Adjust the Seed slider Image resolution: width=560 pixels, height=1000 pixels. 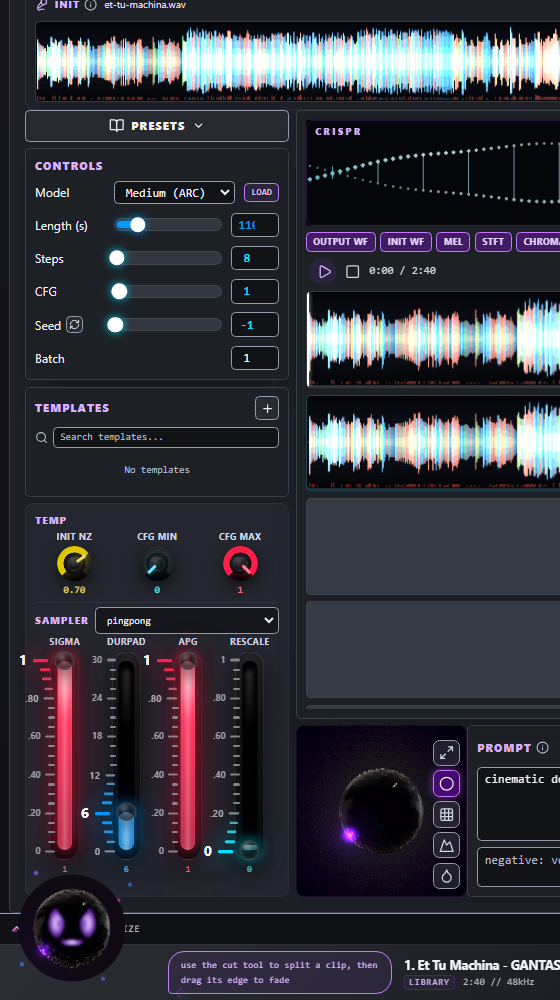[x=168, y=325]
